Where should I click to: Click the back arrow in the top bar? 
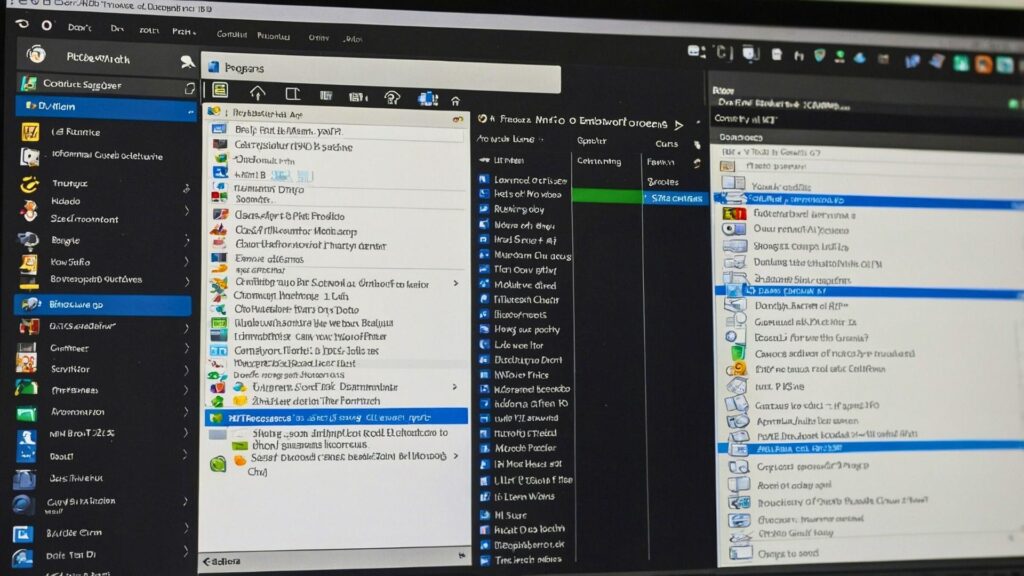tap(22, 24)
